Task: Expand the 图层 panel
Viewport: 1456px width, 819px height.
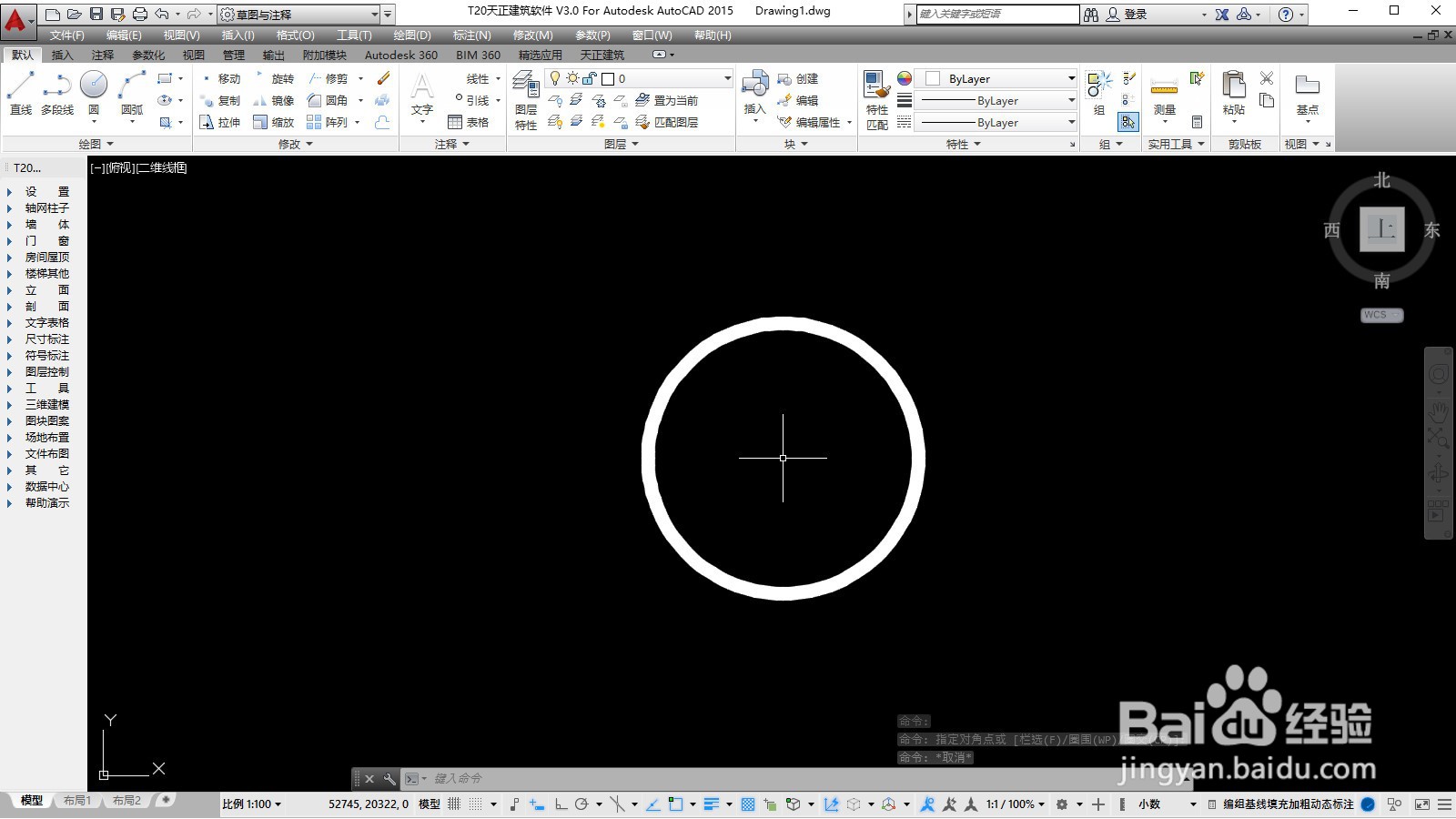Action: click(622, 144)
